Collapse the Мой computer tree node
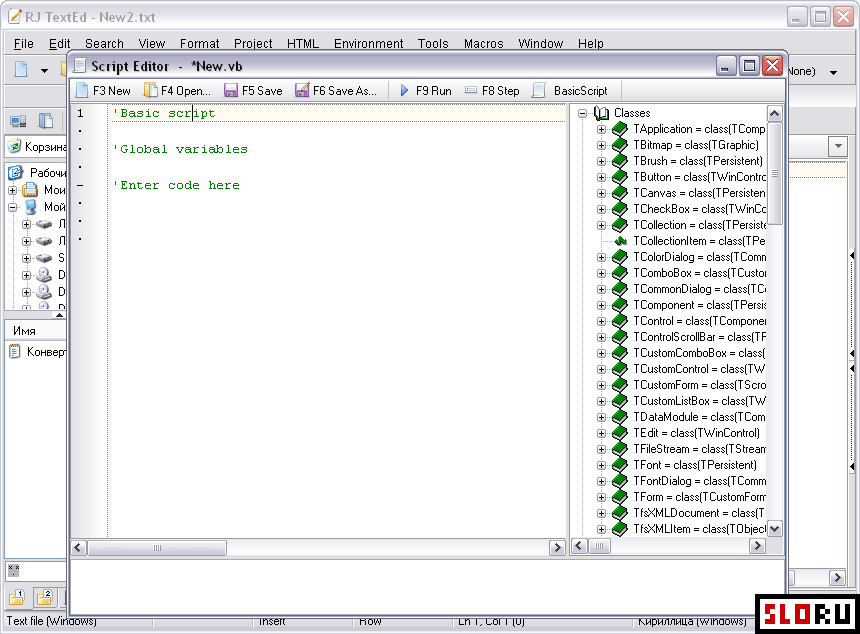The width and height of the screenshot is (860, 634). click(13, 207)
